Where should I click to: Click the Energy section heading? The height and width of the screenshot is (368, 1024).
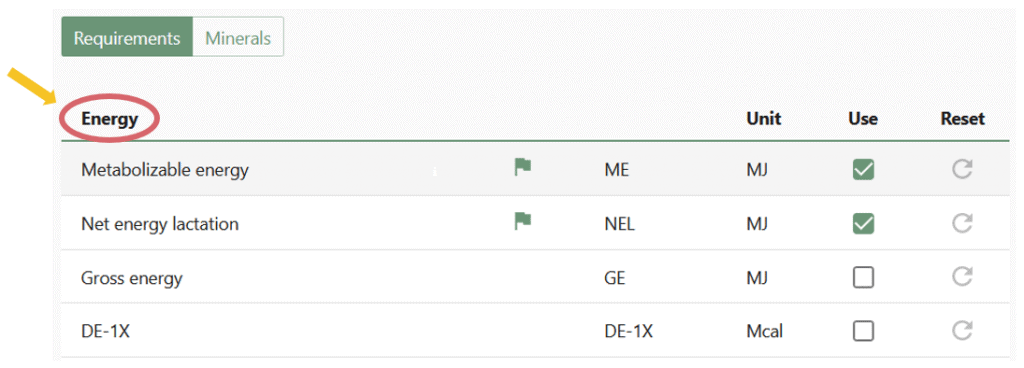(x=110, y=119)
